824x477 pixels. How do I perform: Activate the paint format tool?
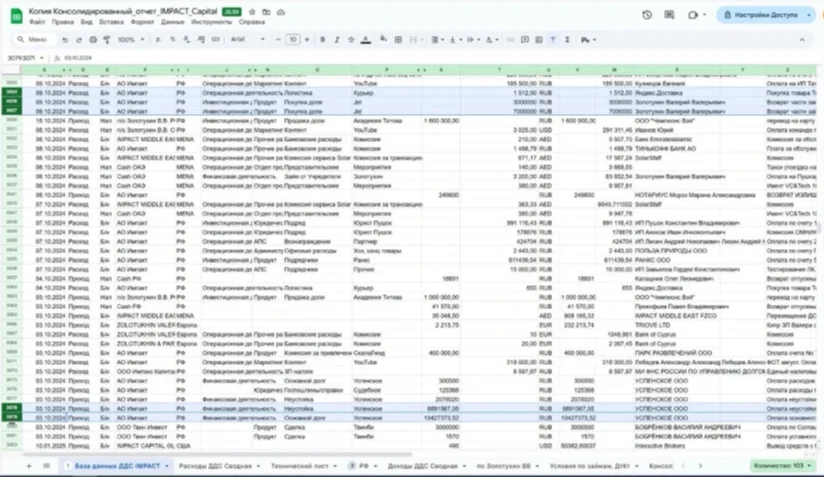click(107, 40)
